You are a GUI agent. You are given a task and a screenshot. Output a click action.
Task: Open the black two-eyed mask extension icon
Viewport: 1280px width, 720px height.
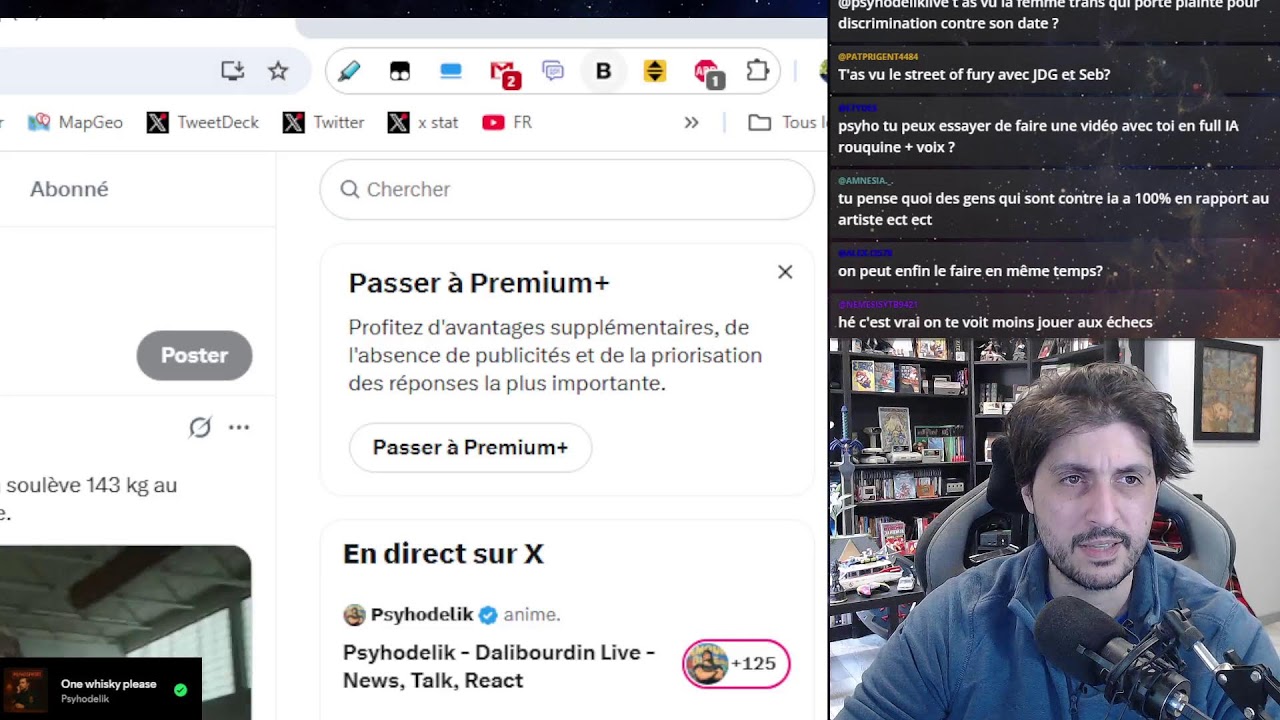(400, 71)
